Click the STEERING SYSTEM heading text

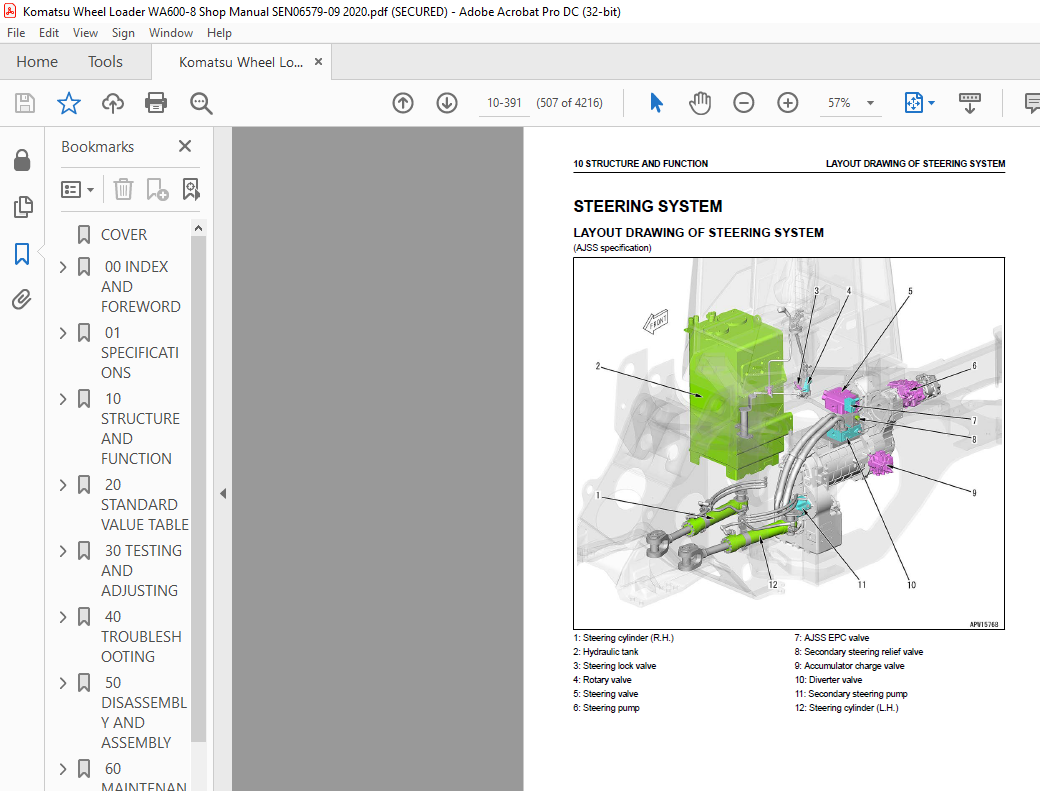[647, 206]
